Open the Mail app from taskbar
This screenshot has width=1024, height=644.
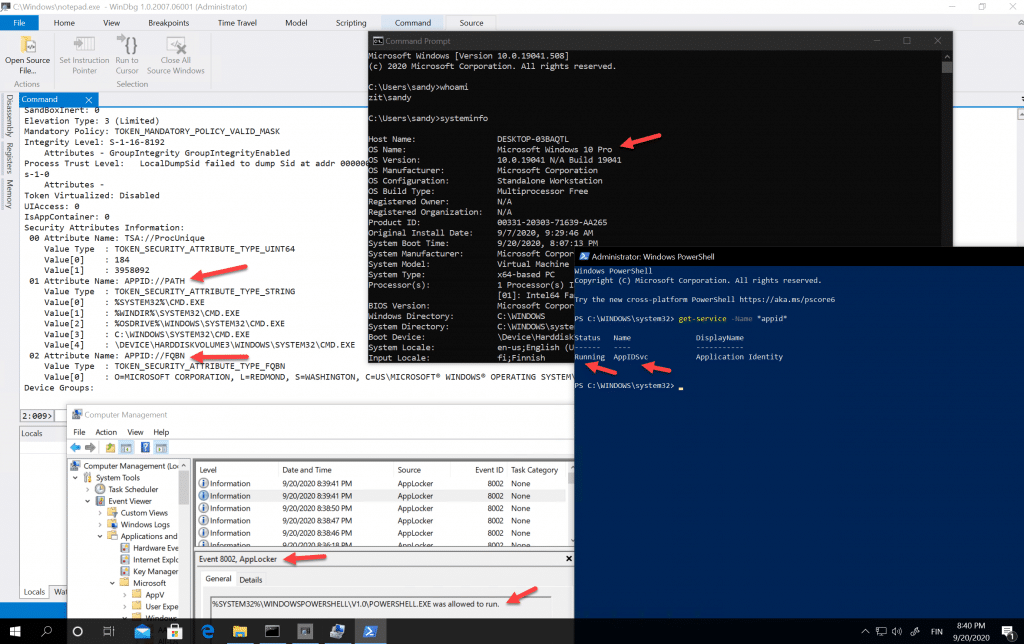click(142, 632)
